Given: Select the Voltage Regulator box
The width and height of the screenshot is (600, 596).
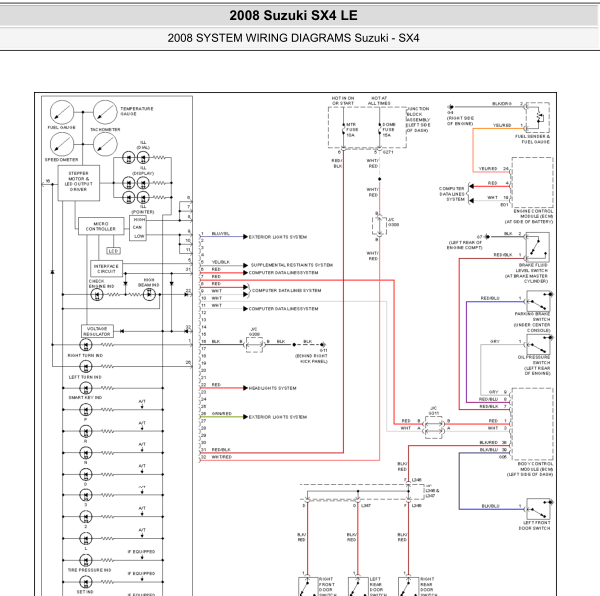Looking at the screenshot, I should point(98,331).
